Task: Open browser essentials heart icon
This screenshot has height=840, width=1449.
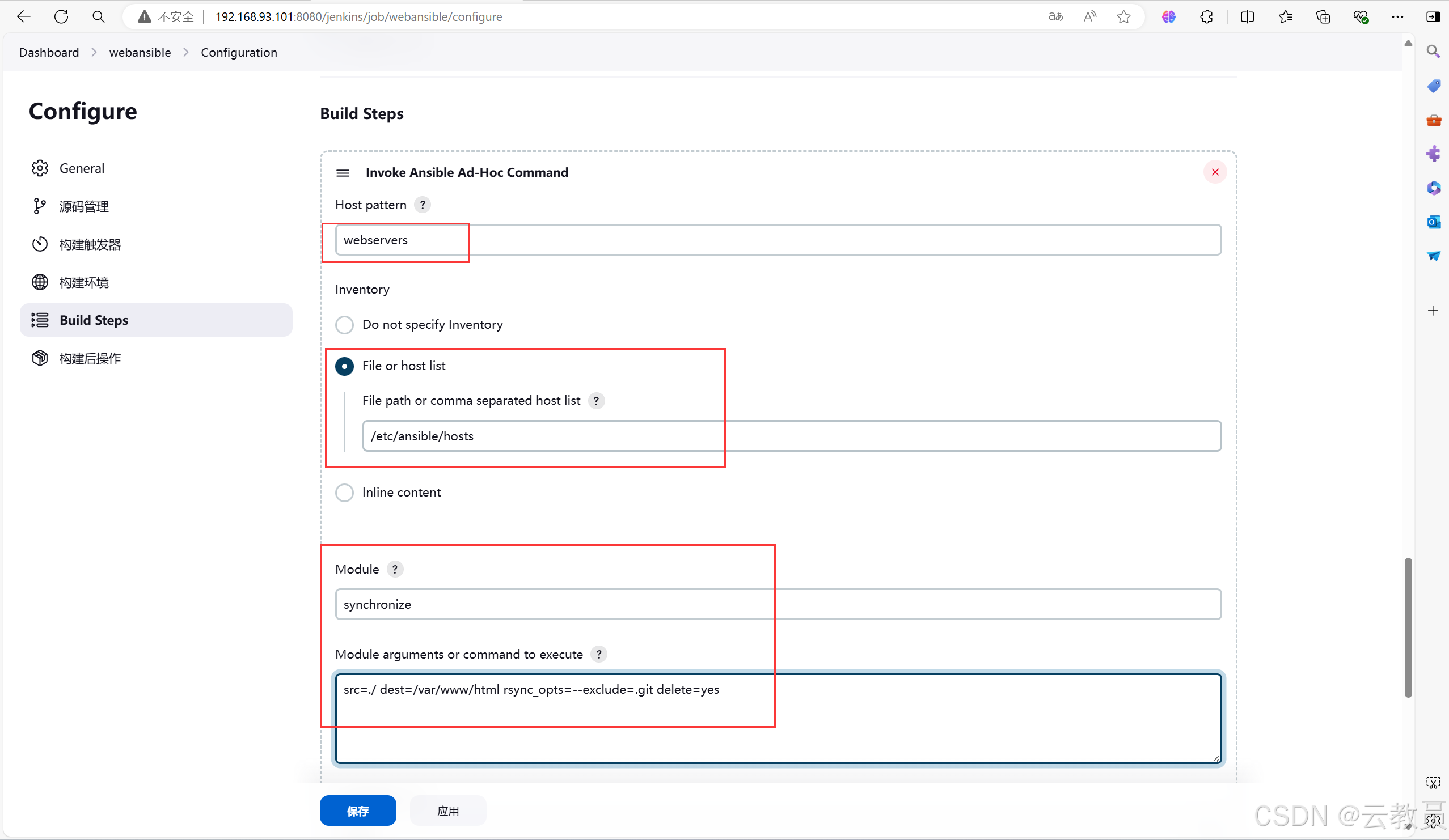Action: coord(1361,16)
